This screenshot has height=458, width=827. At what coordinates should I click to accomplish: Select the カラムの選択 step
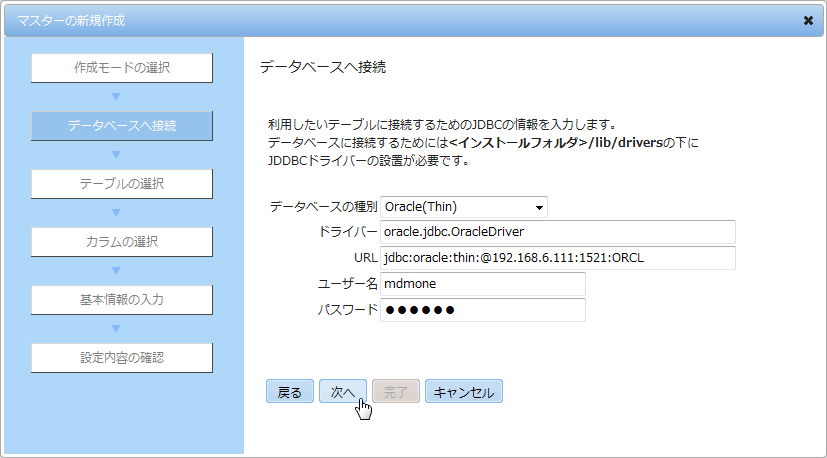[122, 242]
